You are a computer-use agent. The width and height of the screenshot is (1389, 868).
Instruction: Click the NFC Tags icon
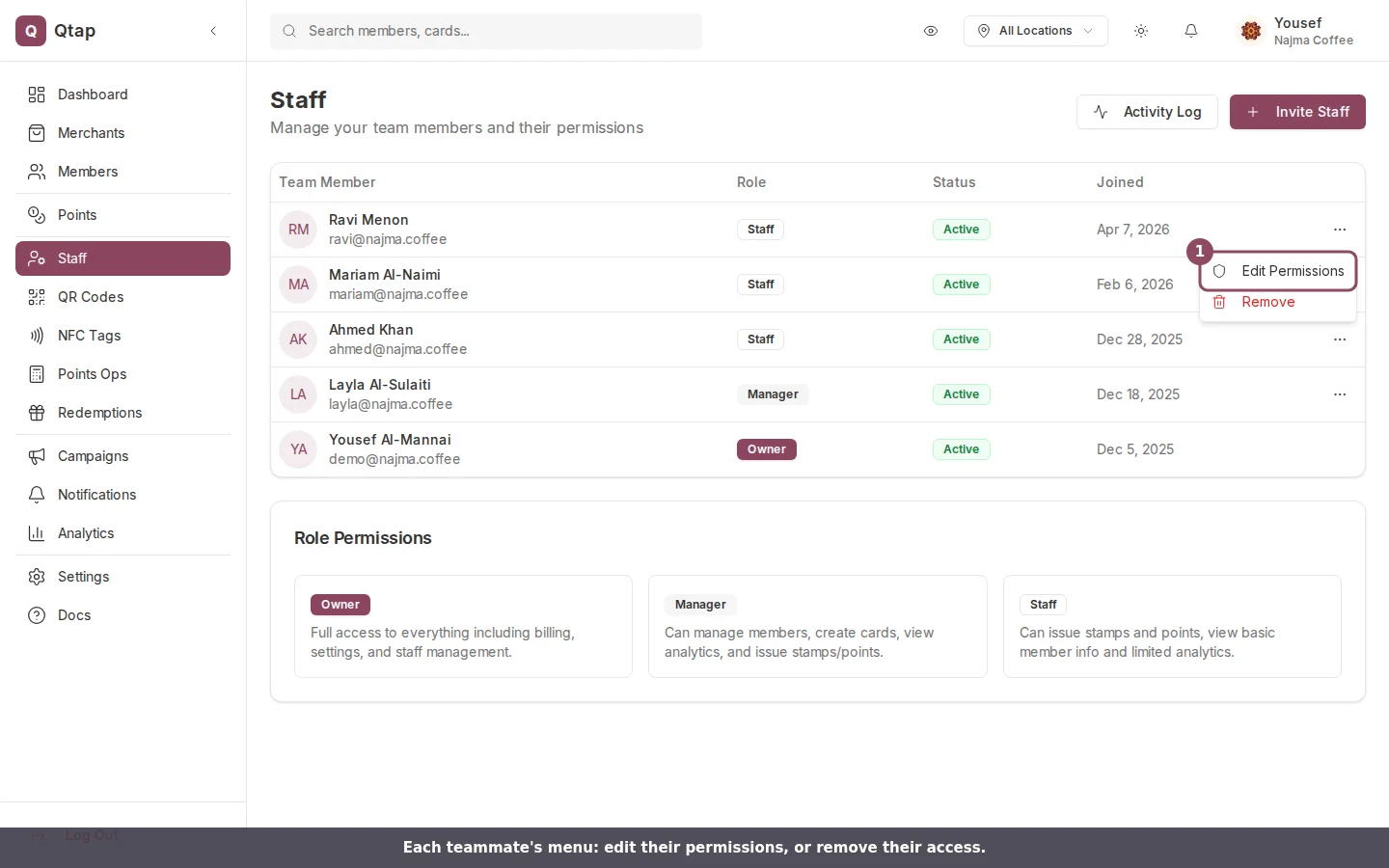pos(37,336)
